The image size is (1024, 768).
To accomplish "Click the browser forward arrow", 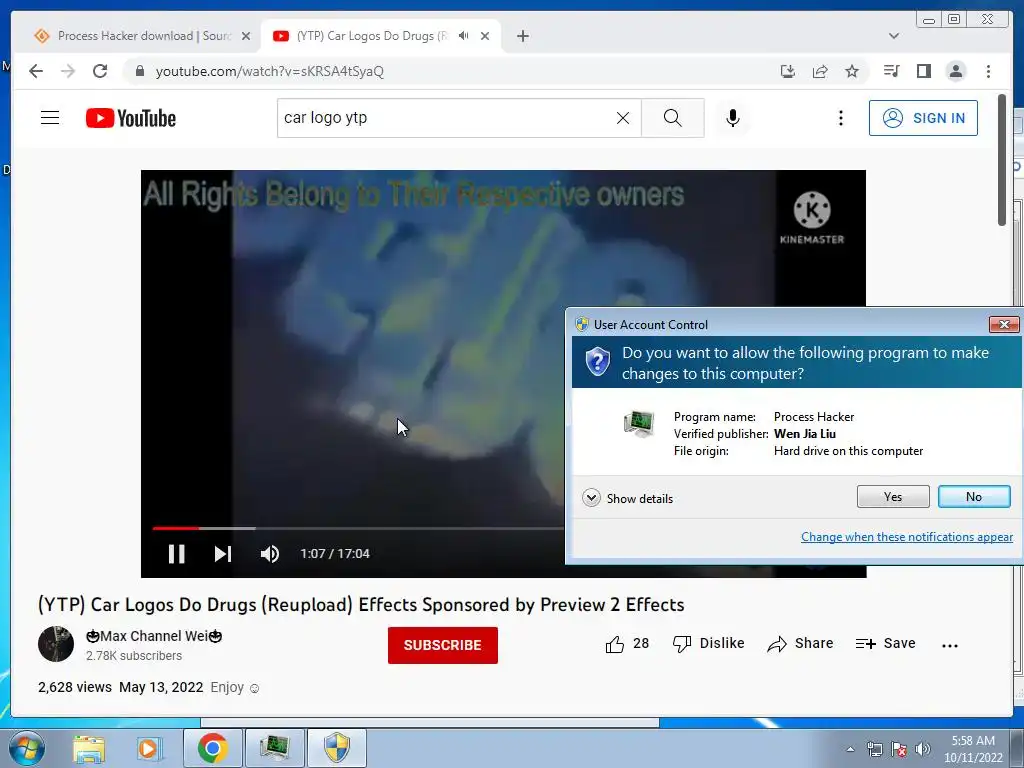I will (x=68, y=71).
